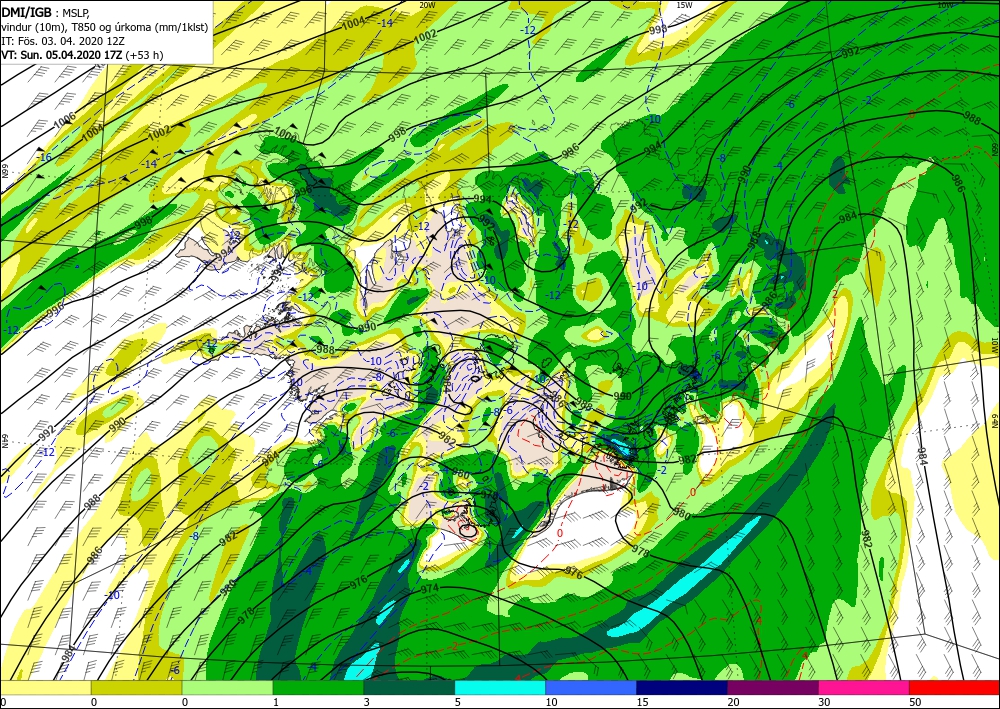The height and width of the screenshot is (709, 1000).
Task: Click the medium green legend swatch
Action: [x=318, y=687]
